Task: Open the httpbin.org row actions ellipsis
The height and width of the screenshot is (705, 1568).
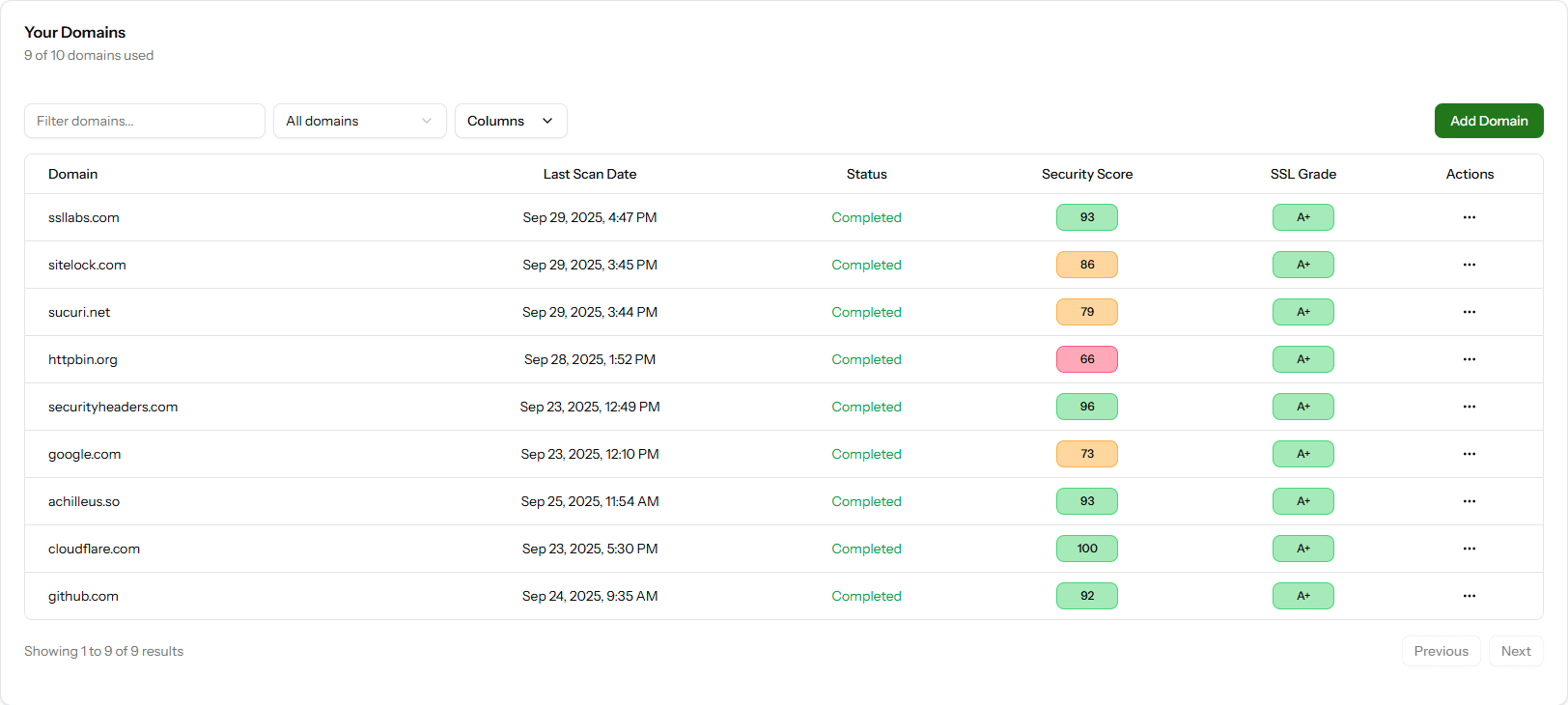Action: click(1469, 359)
